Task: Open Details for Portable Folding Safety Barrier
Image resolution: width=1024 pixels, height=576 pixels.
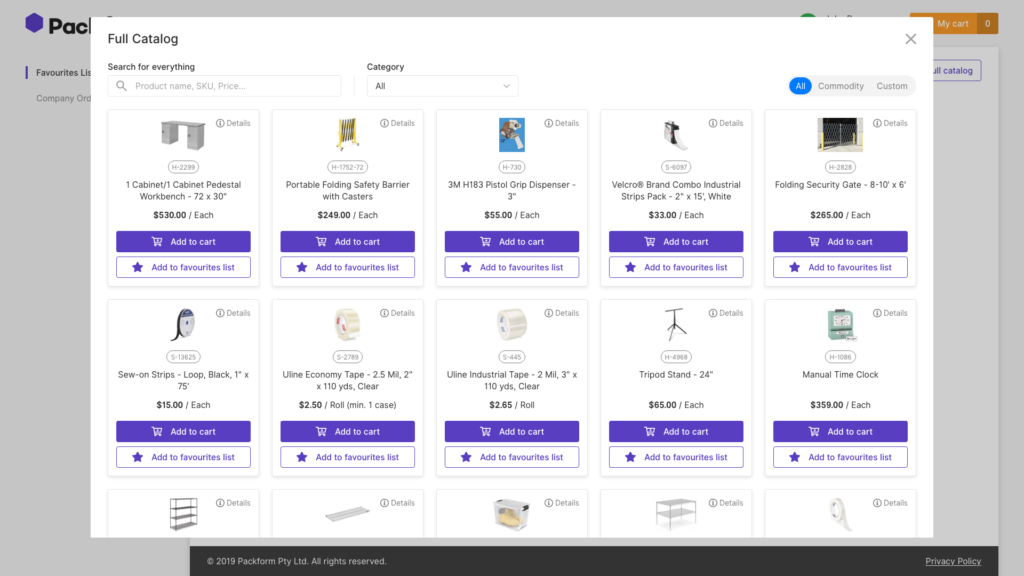Action: pyautogui.click(x=397, y=123)
